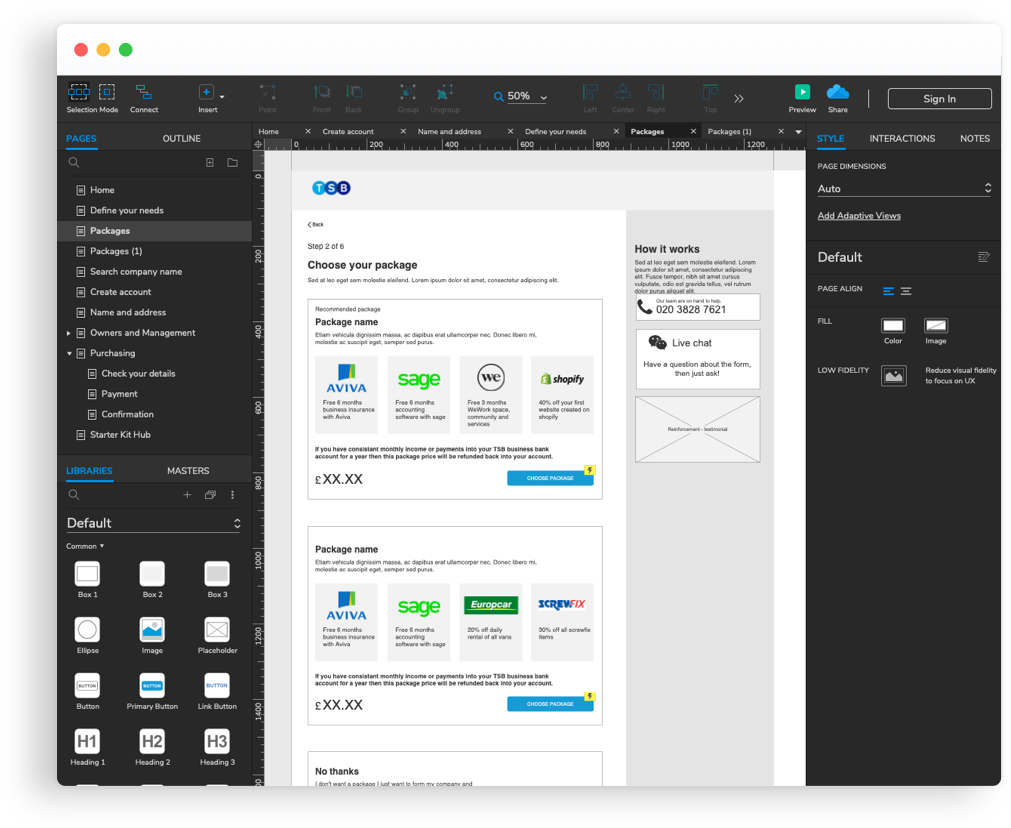
Task: Click the Add Adaptive Views link
Action: (859, 216)
